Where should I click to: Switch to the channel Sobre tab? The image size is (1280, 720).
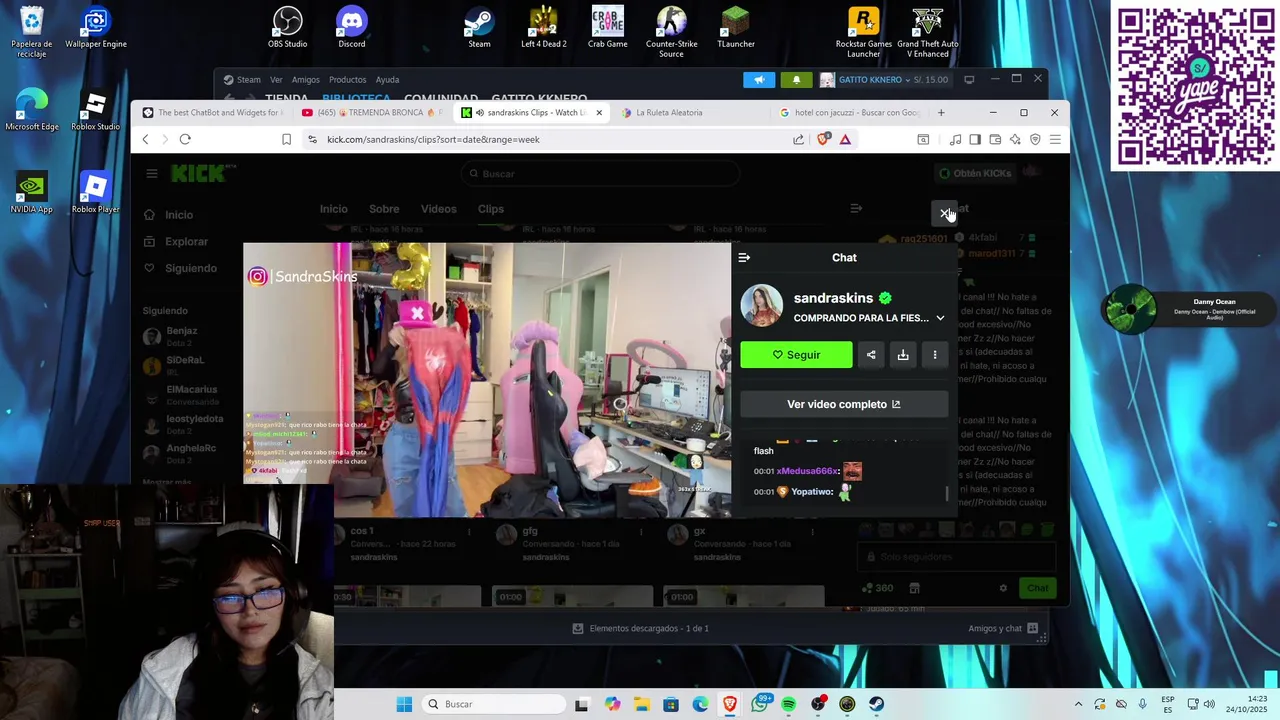pyautogui.click(x=384, y=209)
